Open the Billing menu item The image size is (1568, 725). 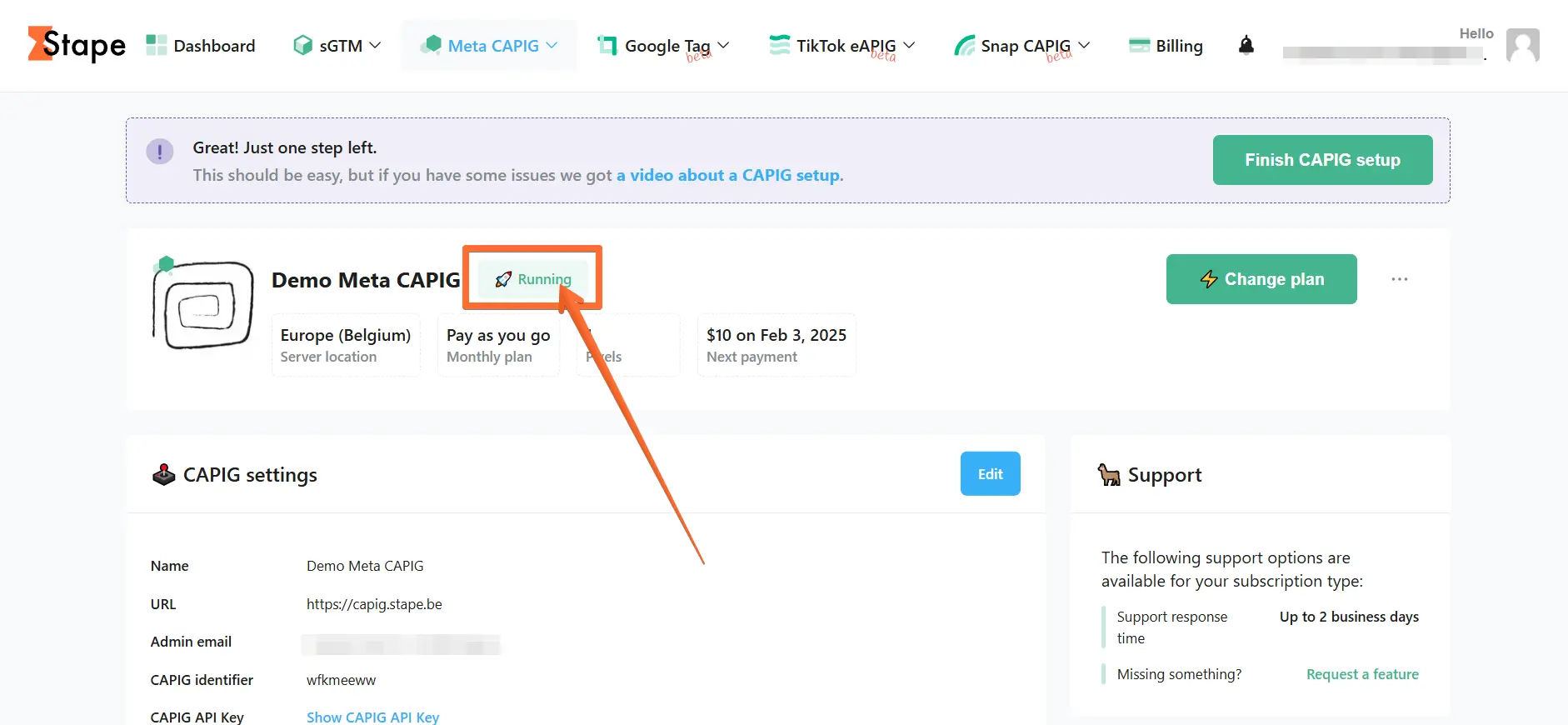(1166, 45)
